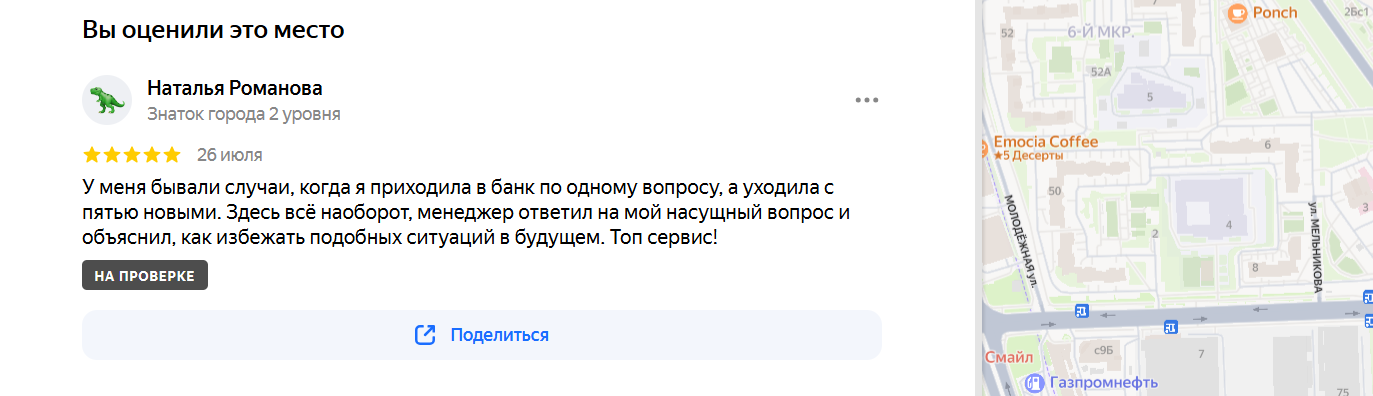The height and width of the screenshot is (396, 1373).
Task: Click Наталья Романова's dinosaur avatar
Action: tap(107, 100)
